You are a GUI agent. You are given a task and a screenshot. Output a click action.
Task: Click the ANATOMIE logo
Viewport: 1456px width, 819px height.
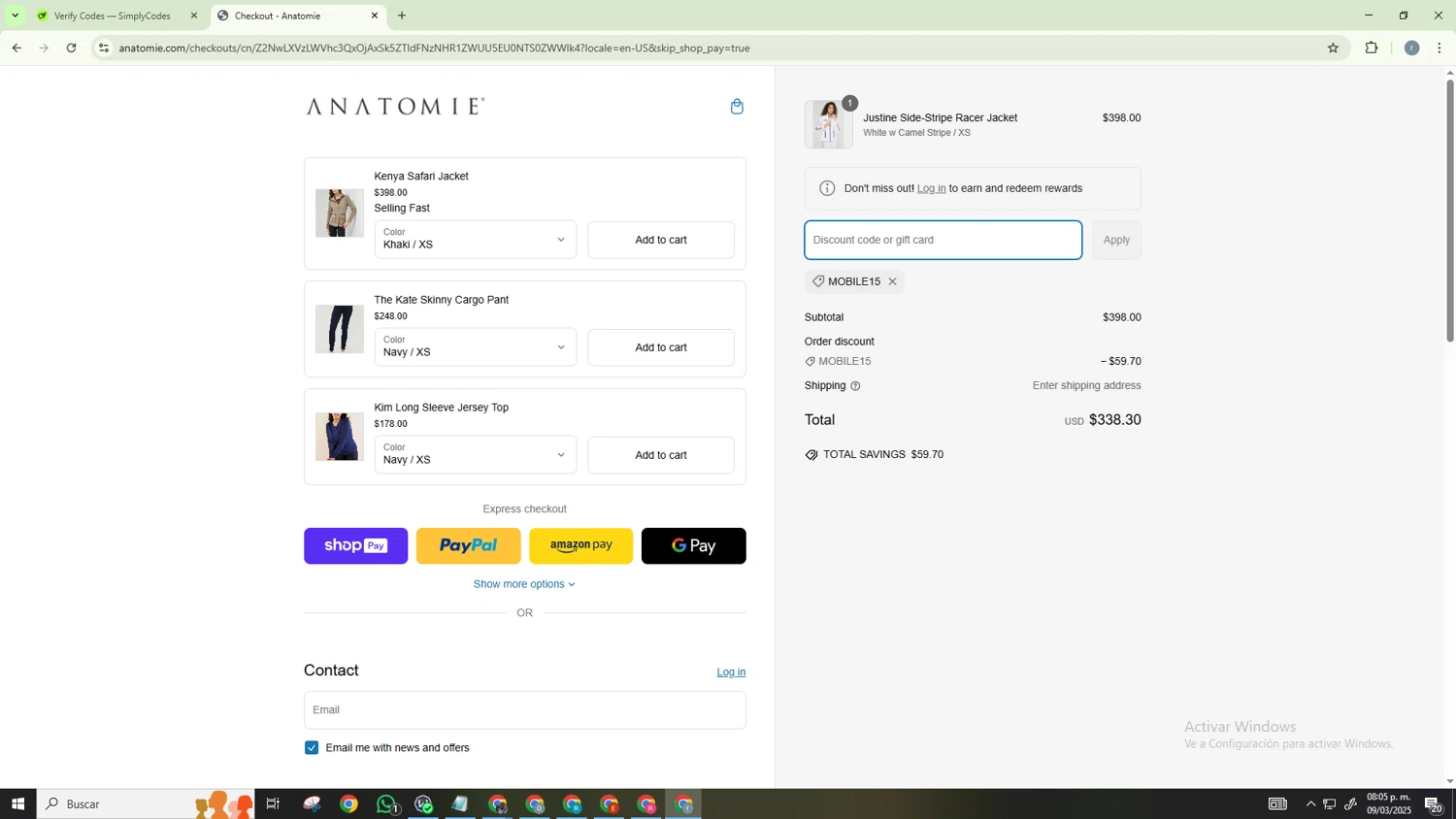[395, 107]
